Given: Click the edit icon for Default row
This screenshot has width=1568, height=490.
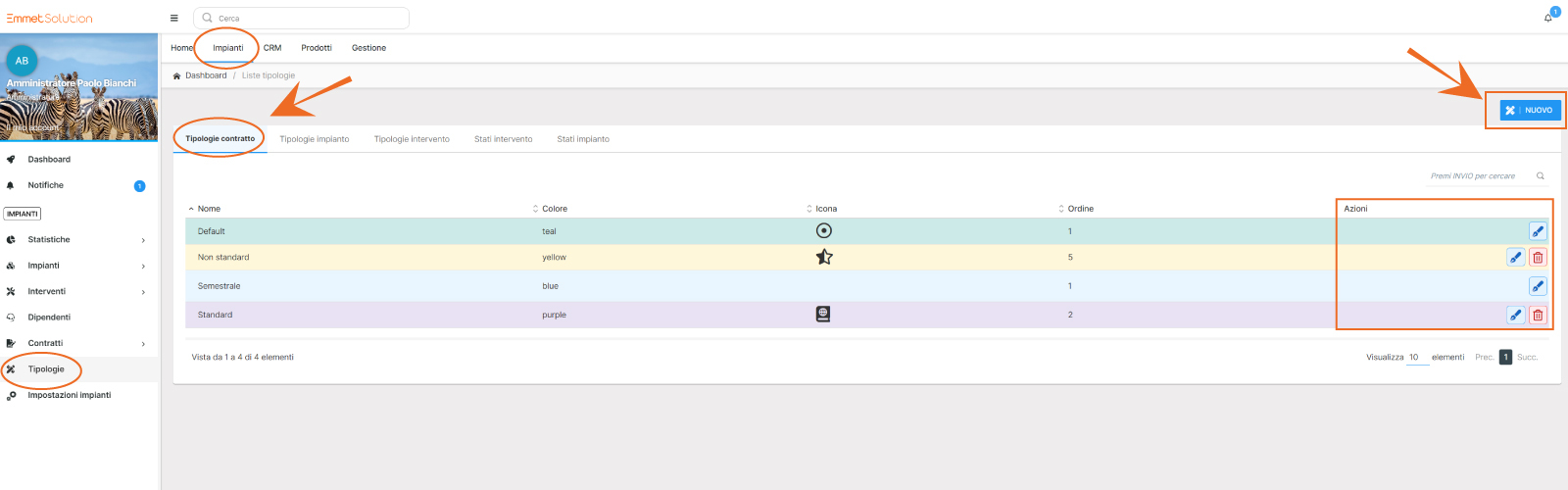Looking at the screenshot, I should (1537, 231).
